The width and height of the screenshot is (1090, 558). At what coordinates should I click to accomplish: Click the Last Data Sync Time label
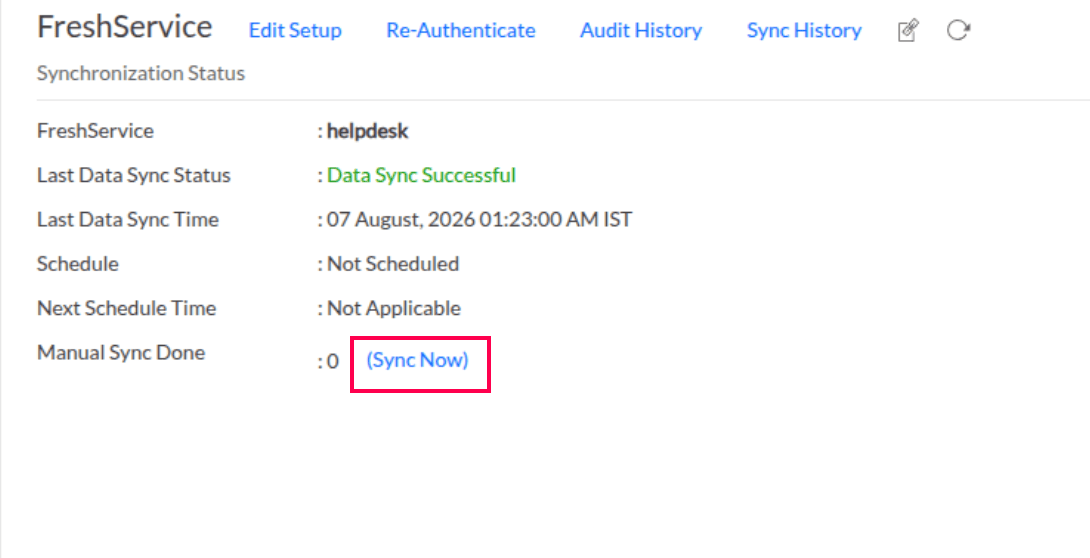(128, 220)
